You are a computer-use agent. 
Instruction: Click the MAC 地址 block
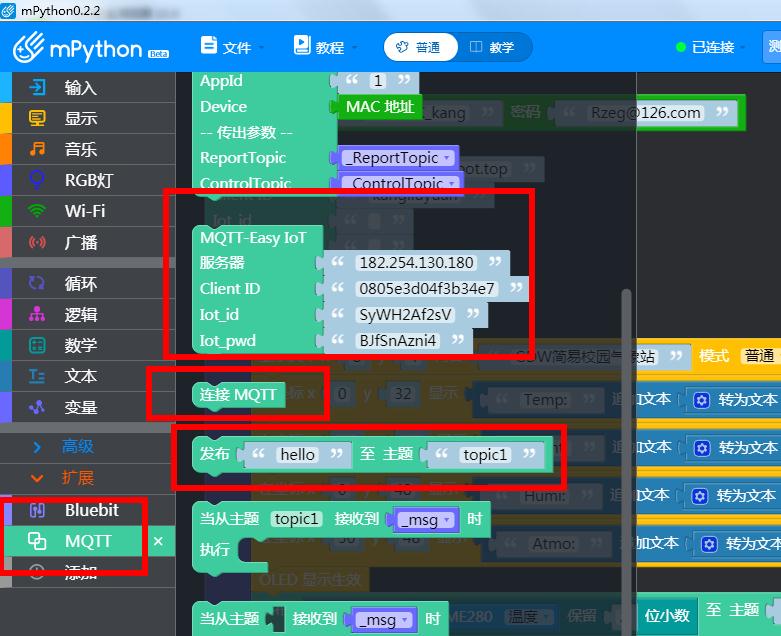(x=380, y=107)
